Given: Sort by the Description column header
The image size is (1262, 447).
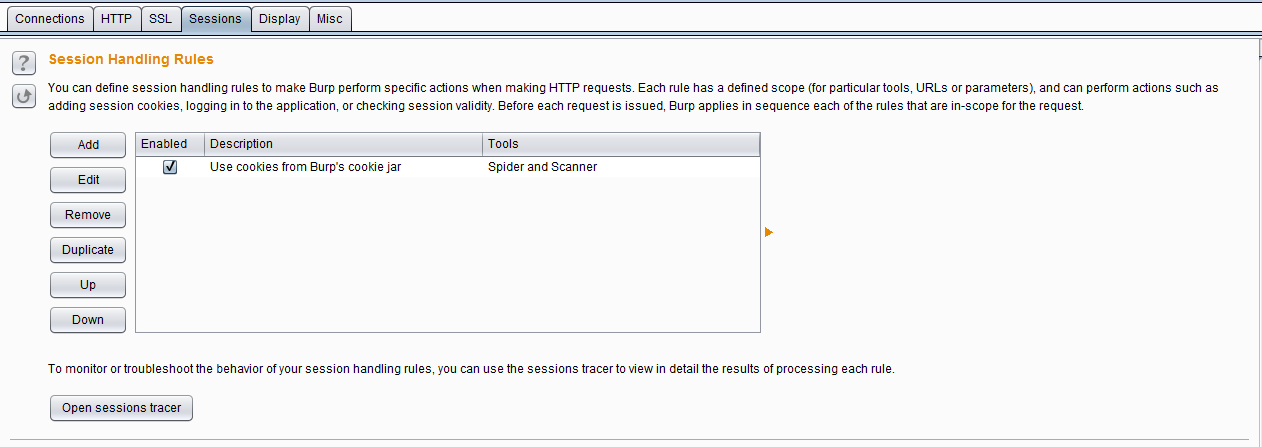Looking at the screenshot, I should (x=343, y=144).
